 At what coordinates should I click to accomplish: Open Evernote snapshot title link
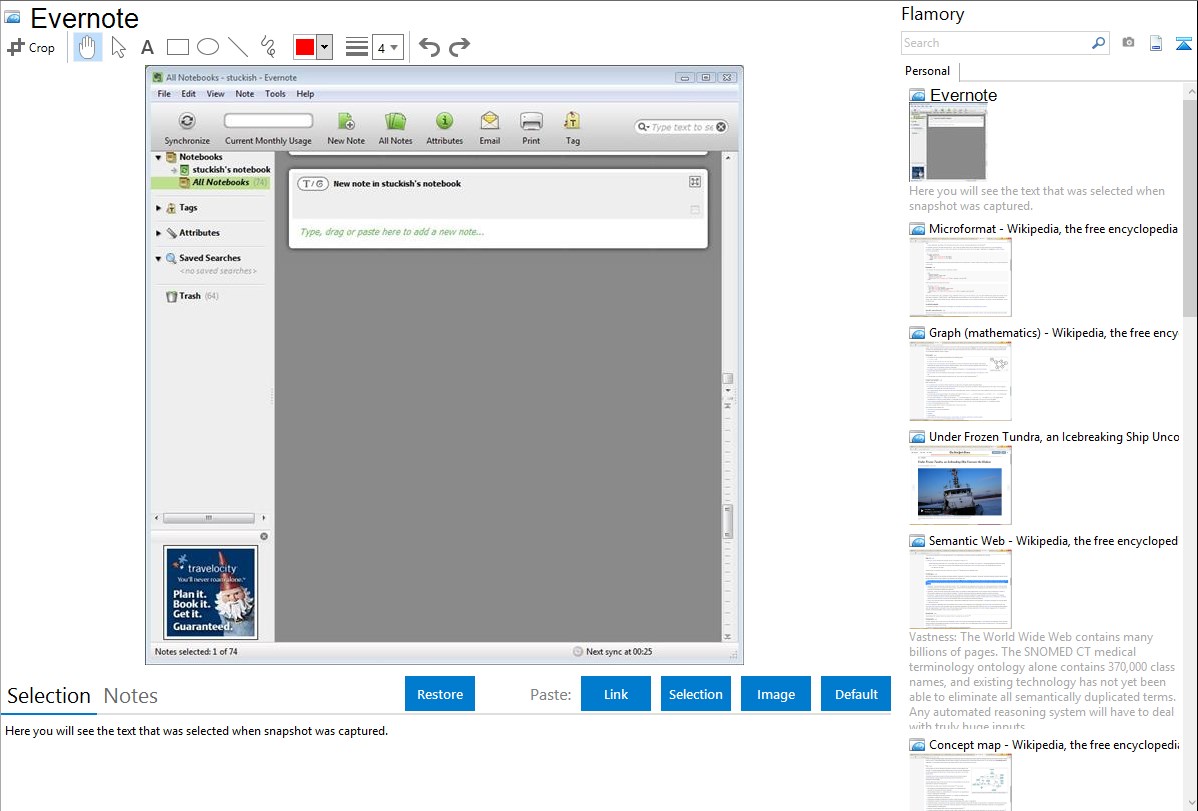(963, 95)
